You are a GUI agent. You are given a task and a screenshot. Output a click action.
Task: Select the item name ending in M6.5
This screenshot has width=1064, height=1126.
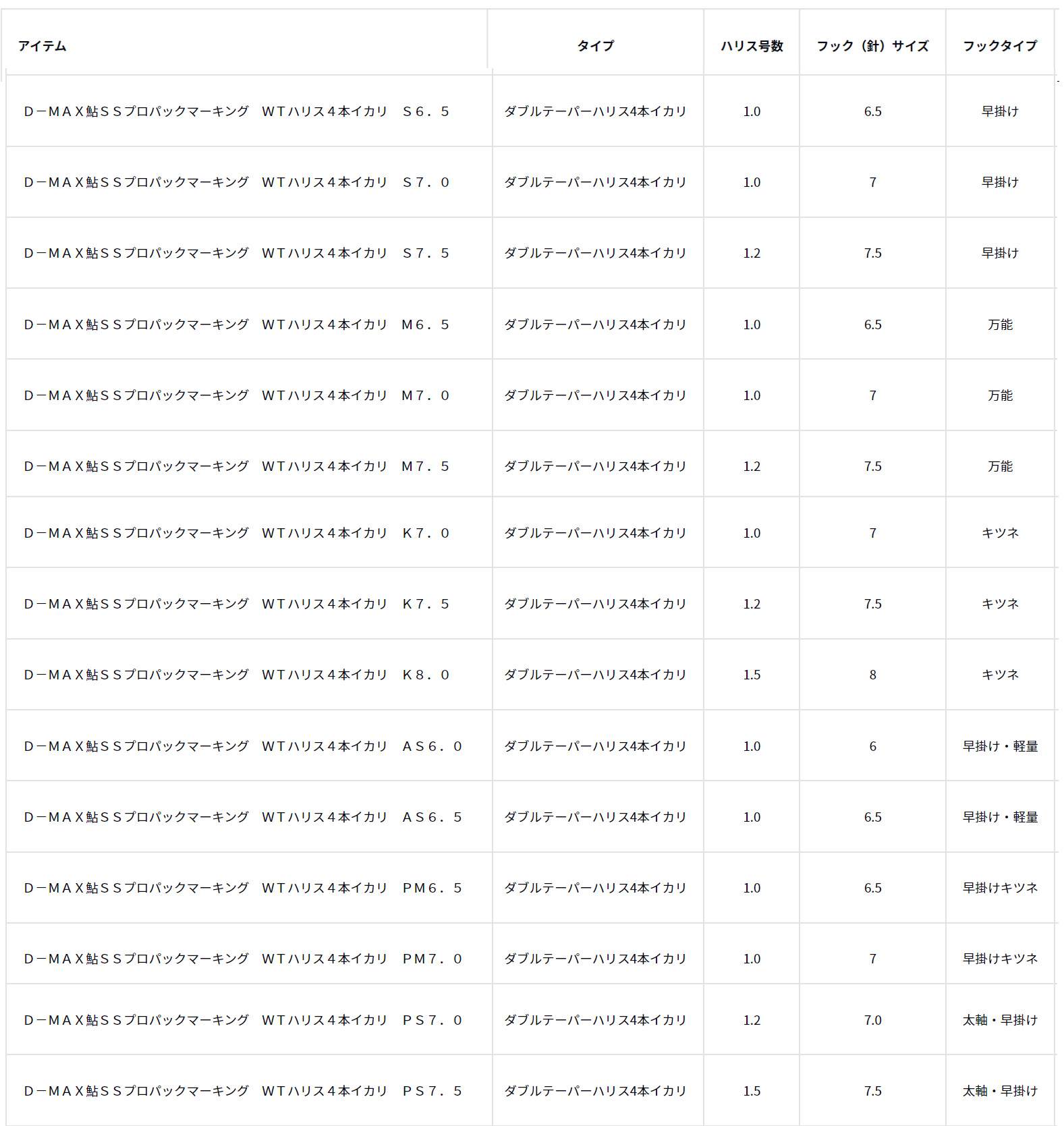236,325
